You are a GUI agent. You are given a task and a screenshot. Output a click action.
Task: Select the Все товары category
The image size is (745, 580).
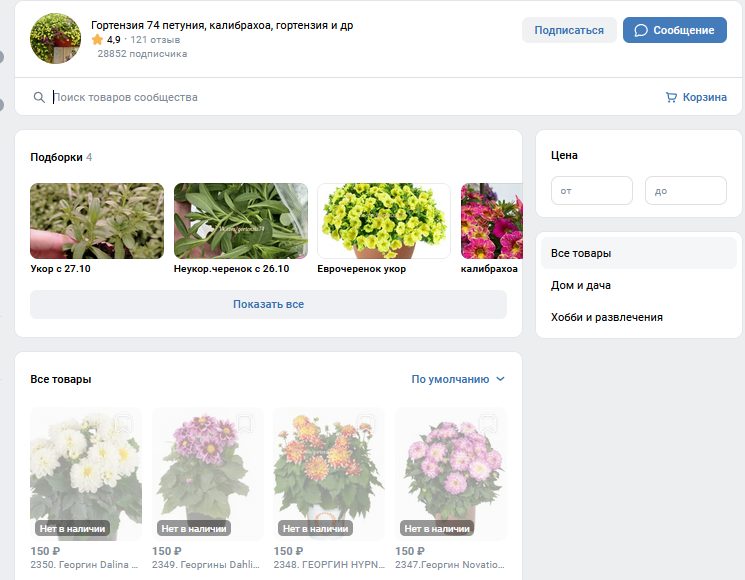tap(581, 253)
